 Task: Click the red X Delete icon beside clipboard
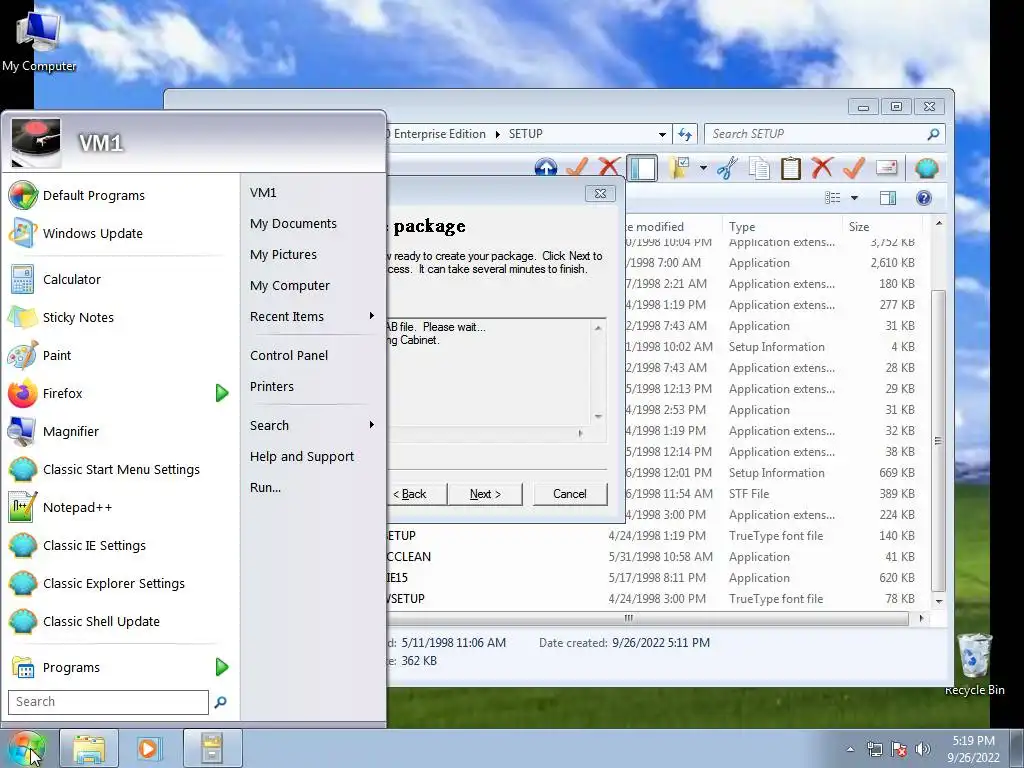pos(822,168)
